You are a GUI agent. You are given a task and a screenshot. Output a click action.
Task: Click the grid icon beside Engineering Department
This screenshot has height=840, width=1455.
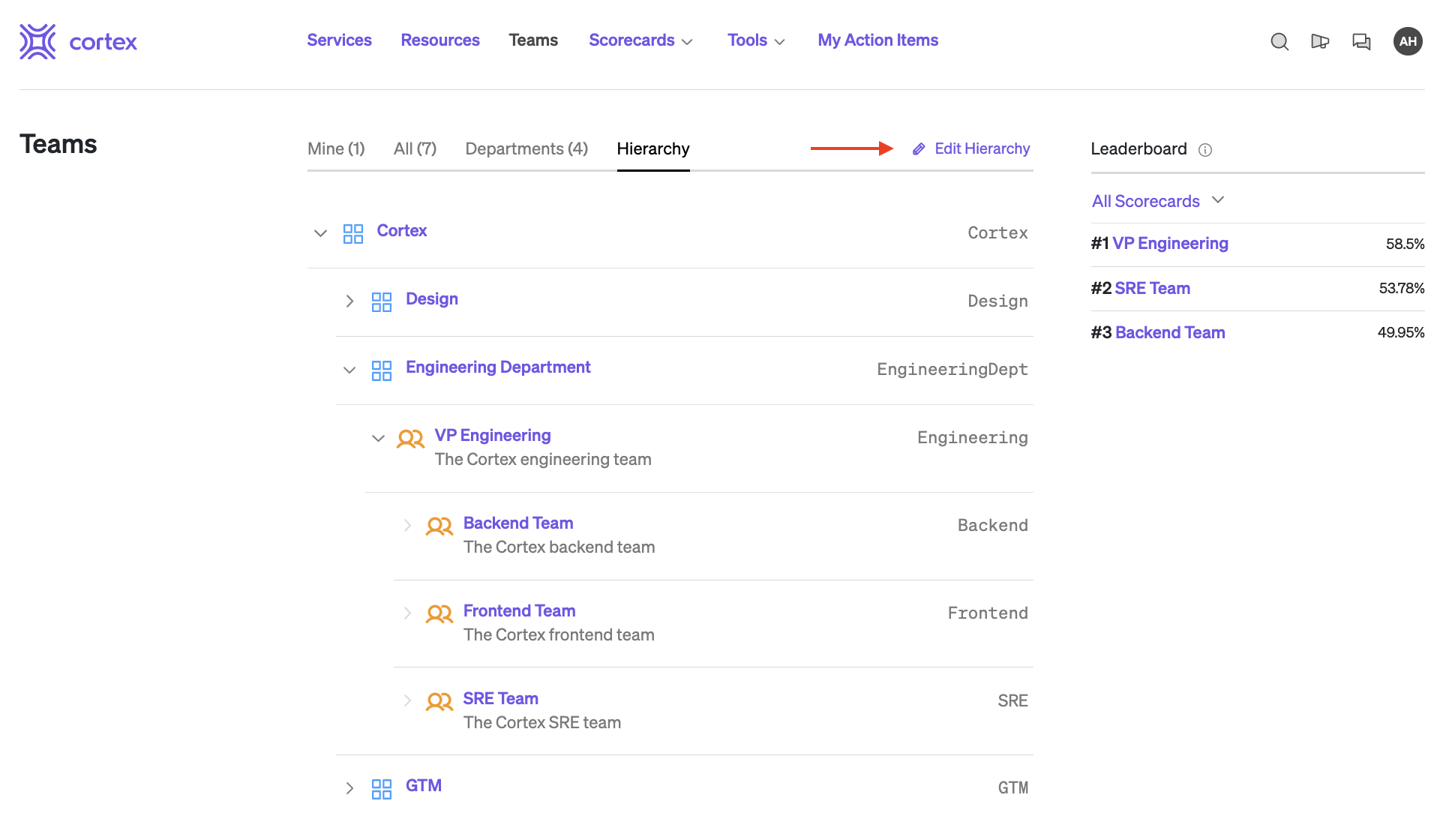point(382,370)
